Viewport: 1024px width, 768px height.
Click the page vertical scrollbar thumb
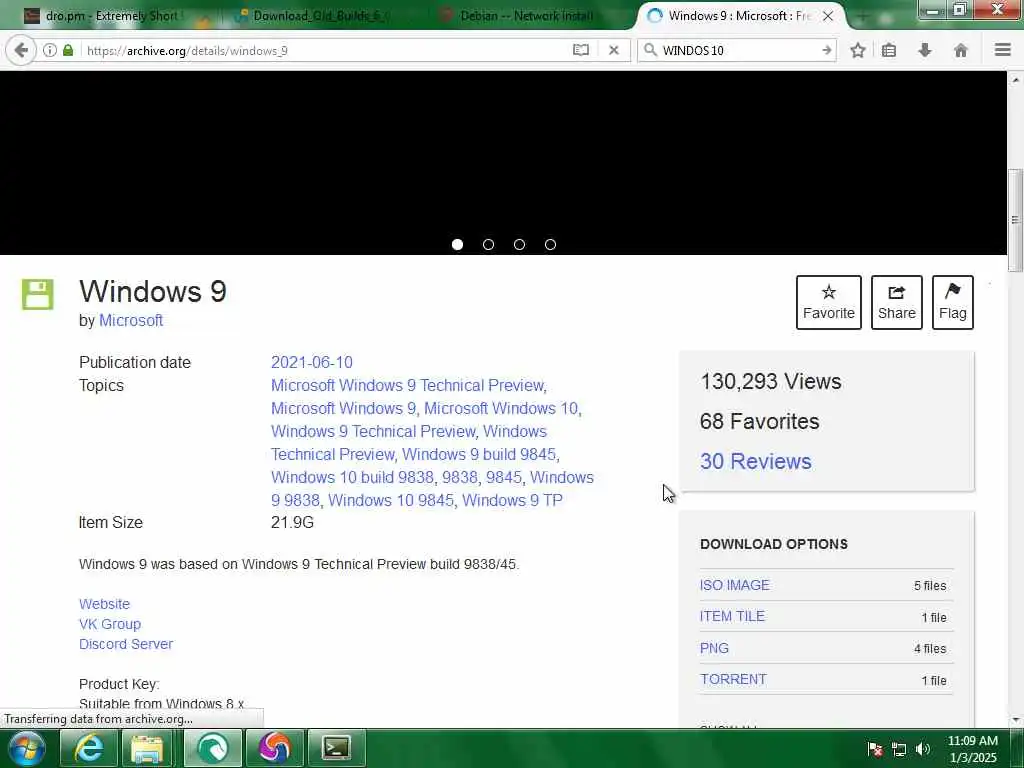[x=1015, y=220]
